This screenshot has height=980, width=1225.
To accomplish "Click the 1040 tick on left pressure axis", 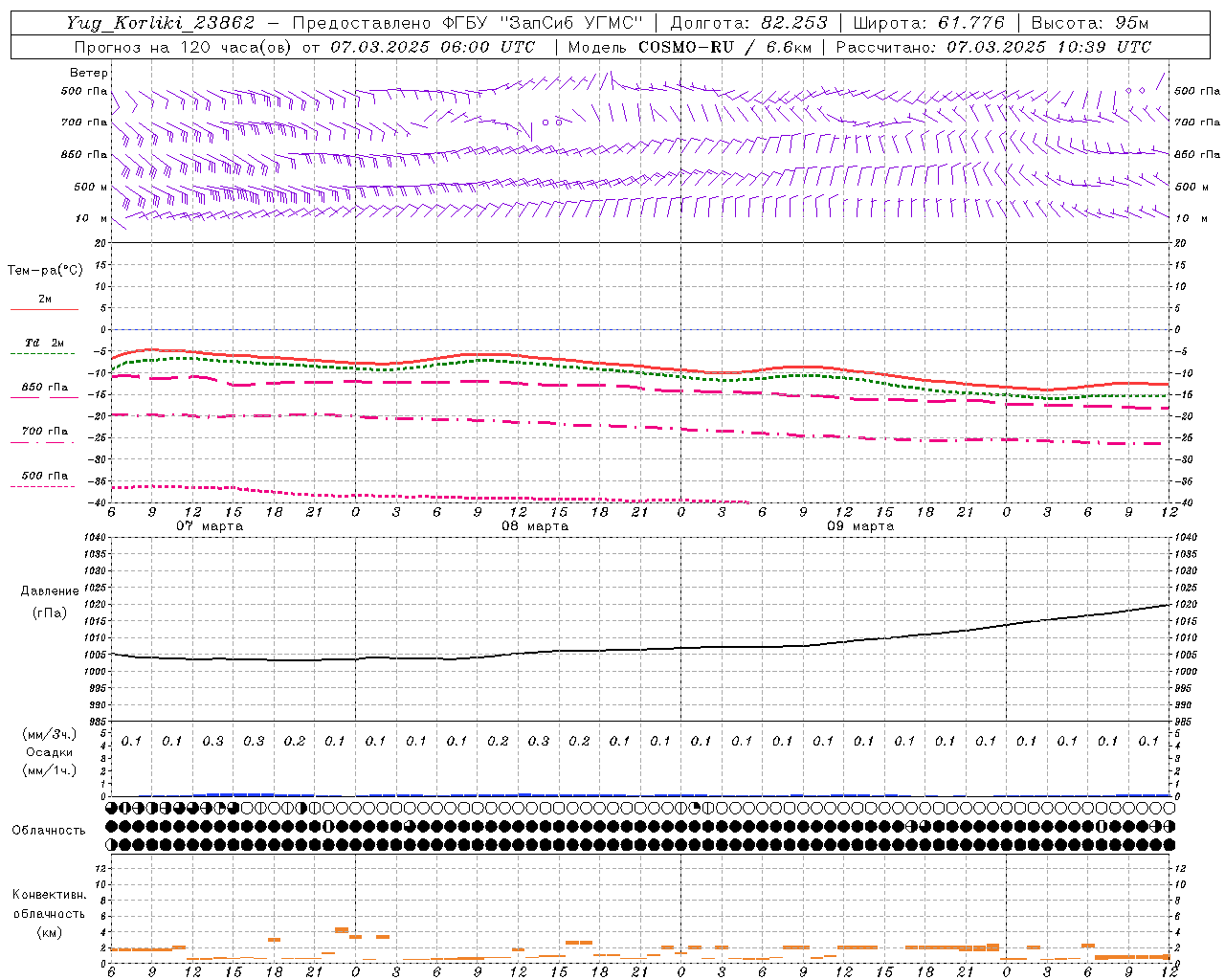I will pyautogui.click(x=97, y=538).
